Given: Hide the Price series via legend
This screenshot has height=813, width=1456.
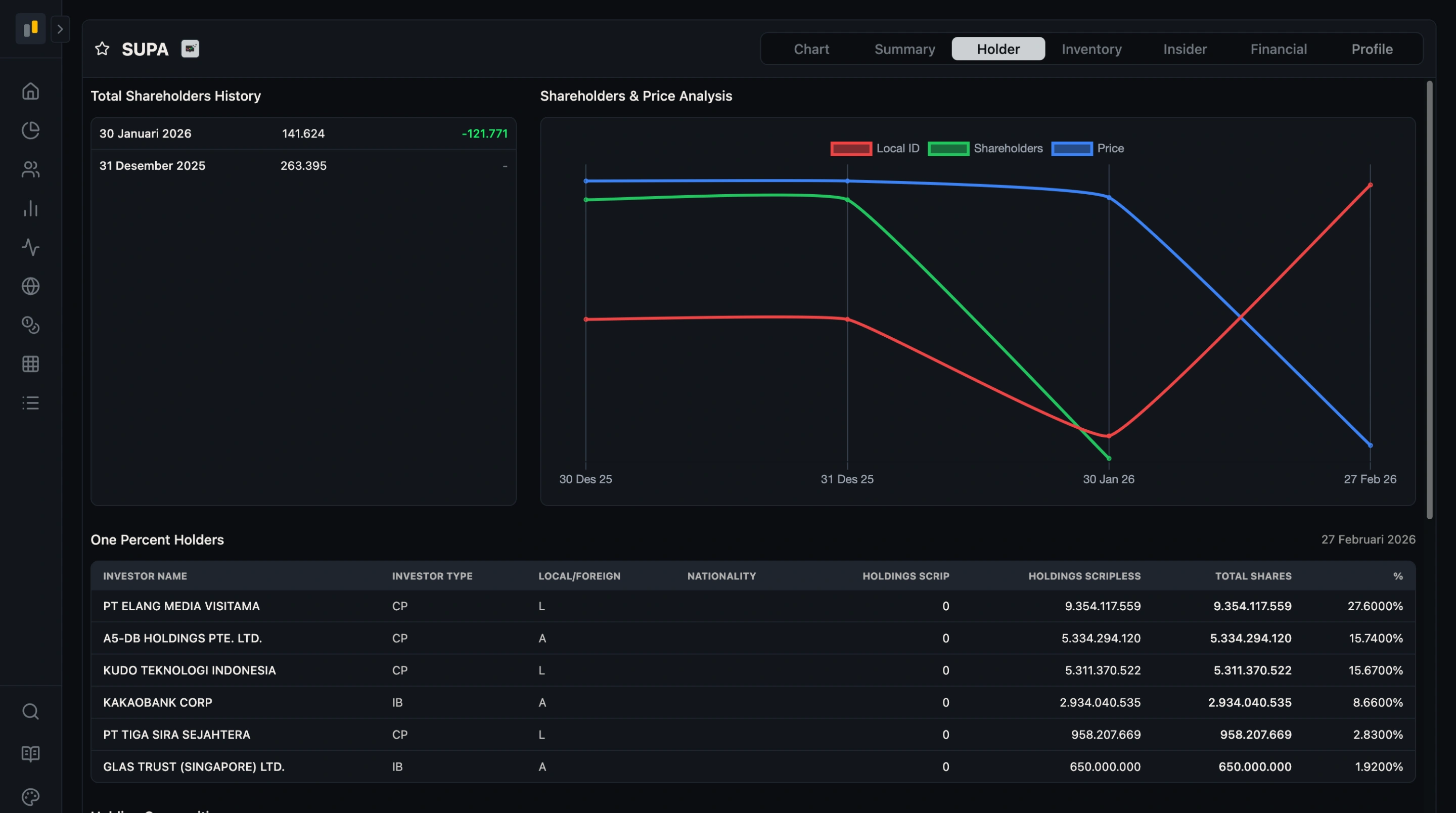Looking at the screenshot, I should click(x=1087, y=149).
